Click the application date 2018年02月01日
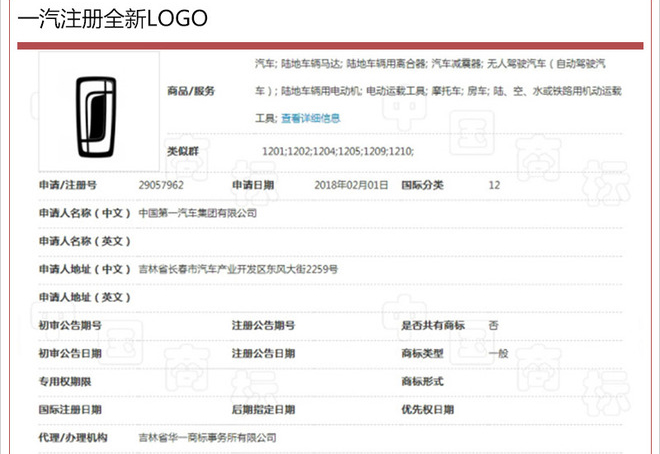660x454 pixels. click(349, 185)
